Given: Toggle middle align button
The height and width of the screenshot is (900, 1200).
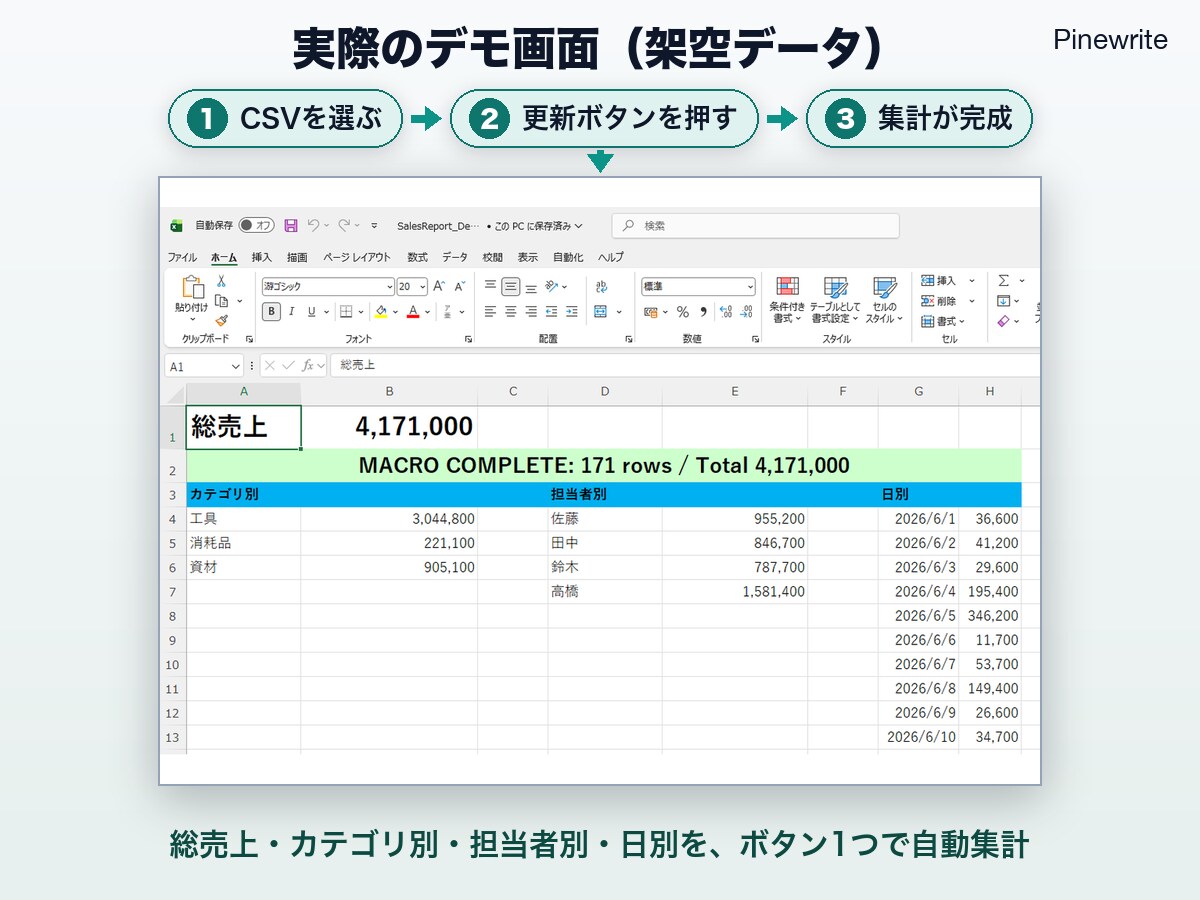Looking at the screenshot, I should pos(510,286).
